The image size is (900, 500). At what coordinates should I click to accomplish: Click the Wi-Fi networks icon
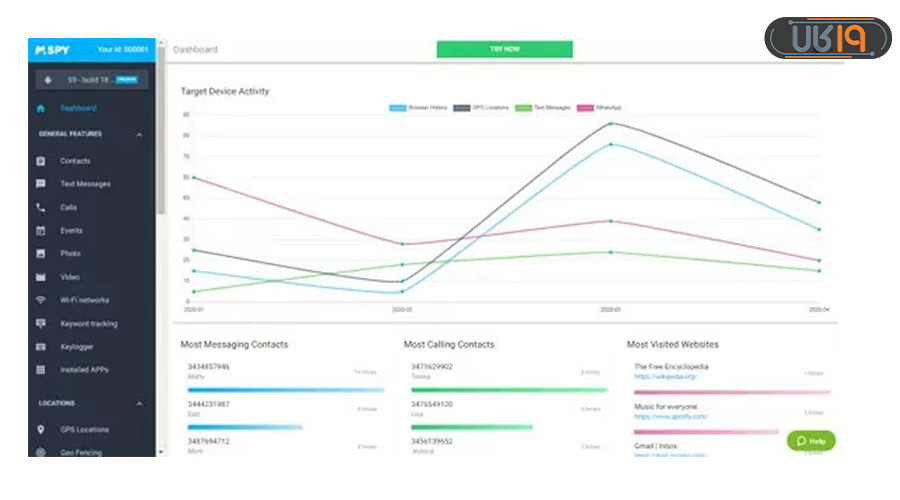pos(41,300)
